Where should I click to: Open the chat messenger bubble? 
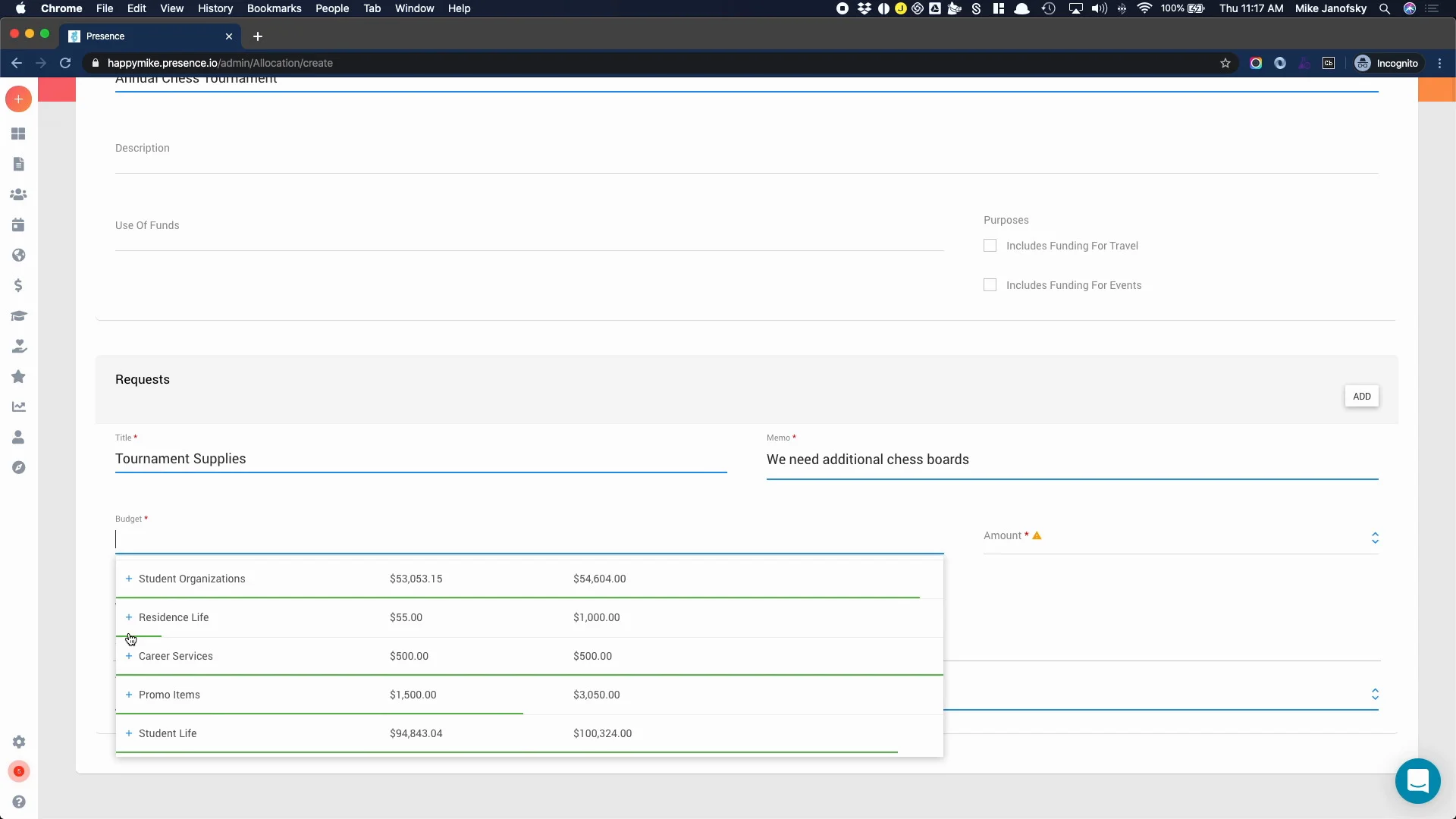[x=1417, y=780]
